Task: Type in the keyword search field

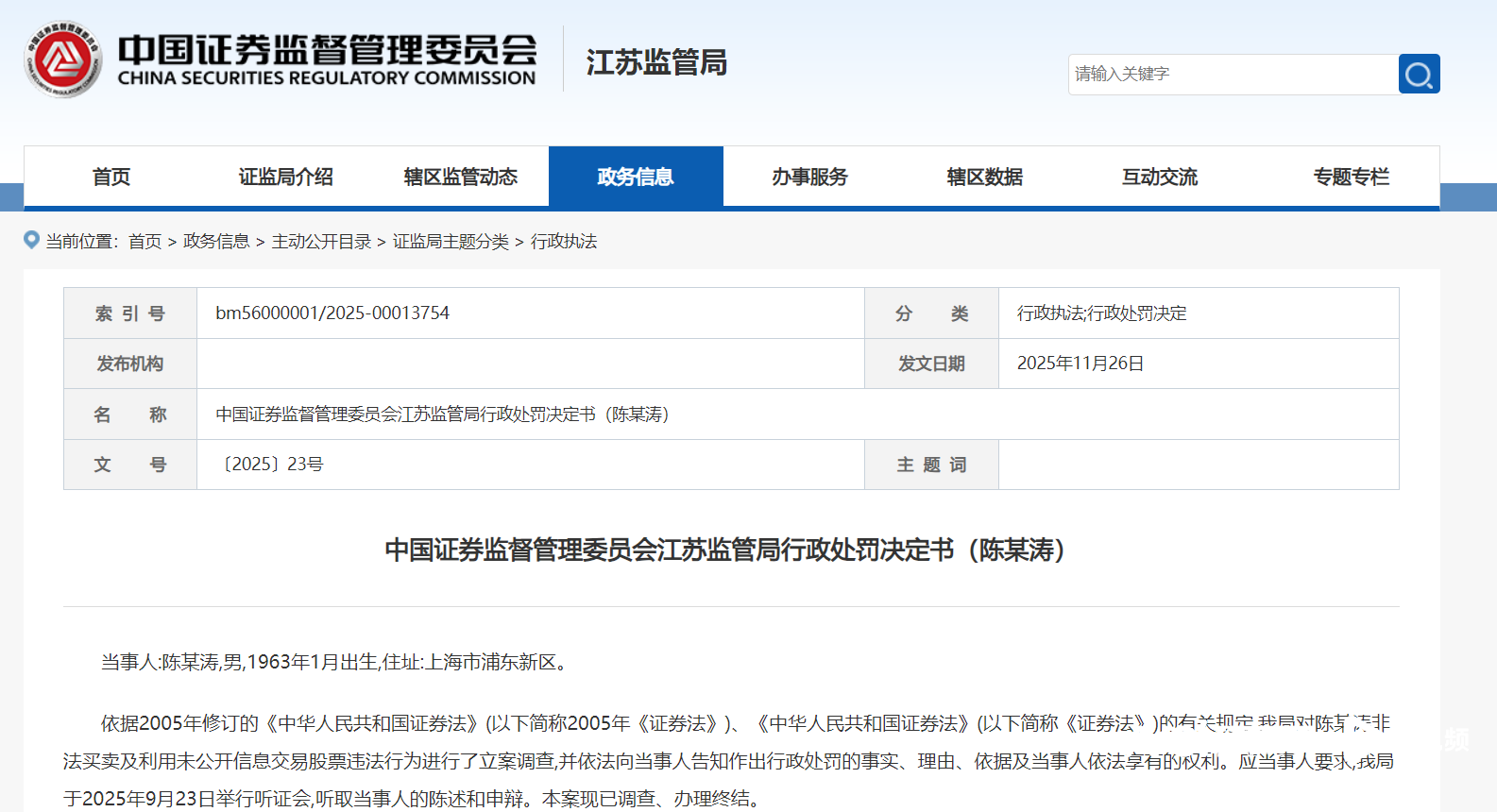Action: point(1233,74)
